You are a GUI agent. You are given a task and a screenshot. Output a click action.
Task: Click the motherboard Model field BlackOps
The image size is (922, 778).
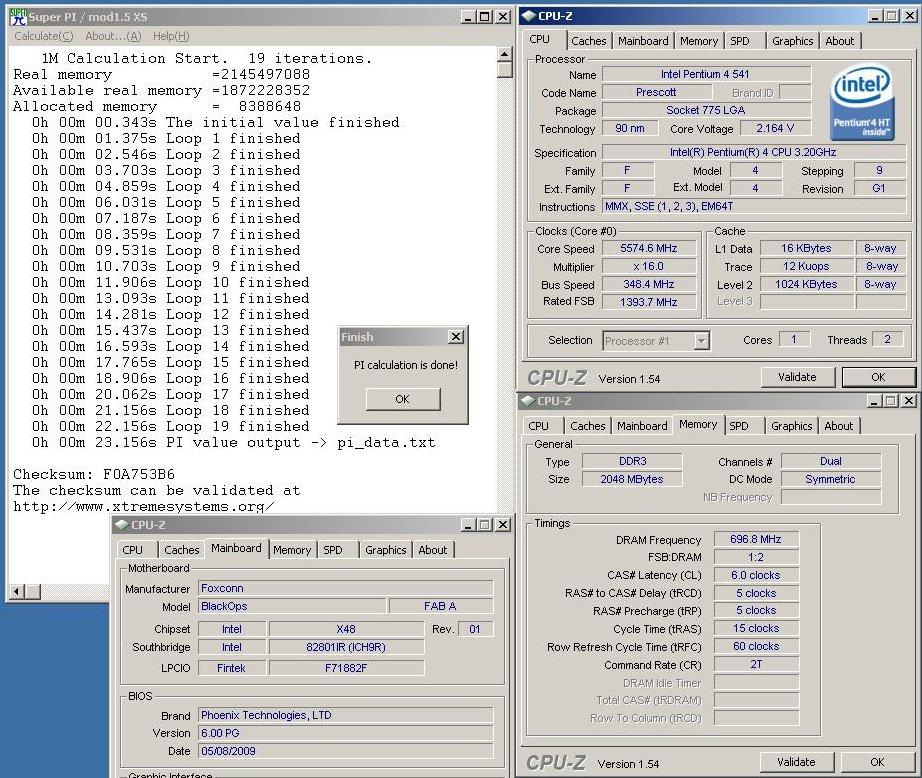click(292, 606)
